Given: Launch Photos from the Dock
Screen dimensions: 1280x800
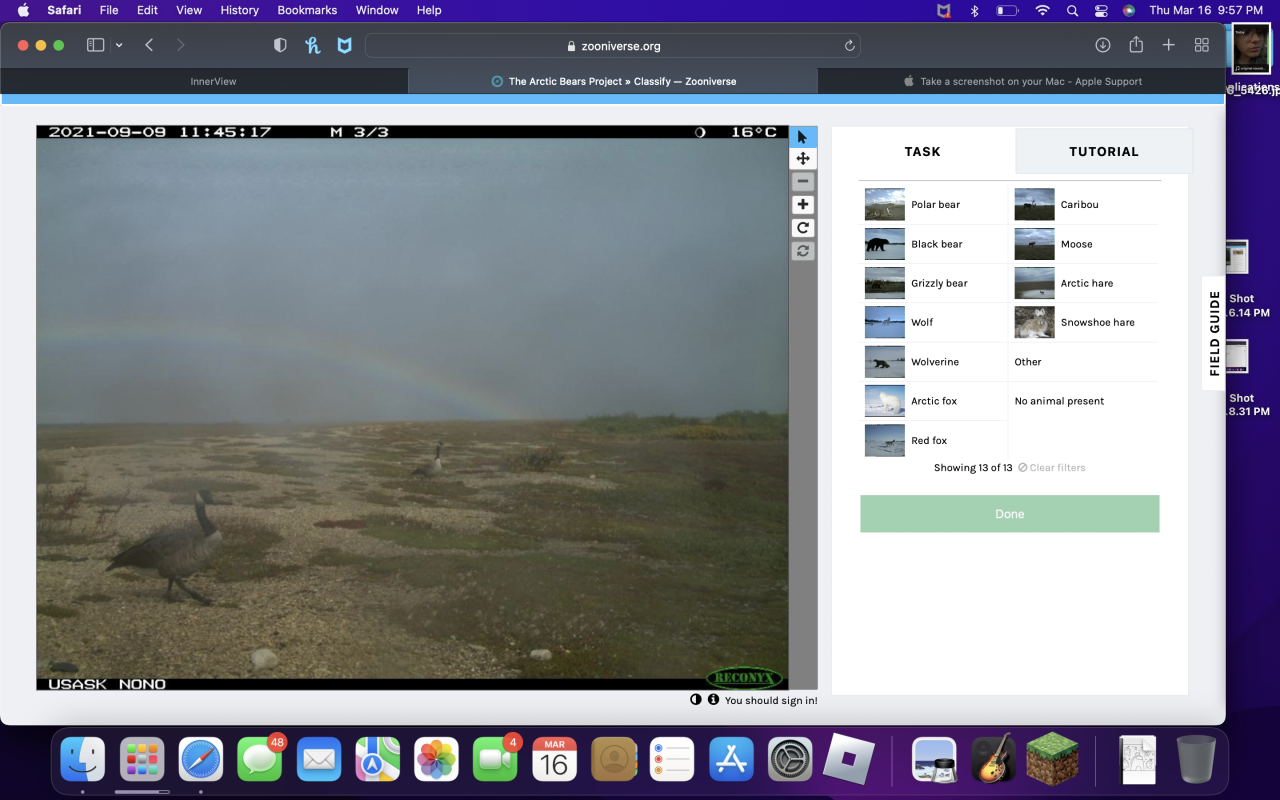Looking at the screenshot, I should [436, 760].
